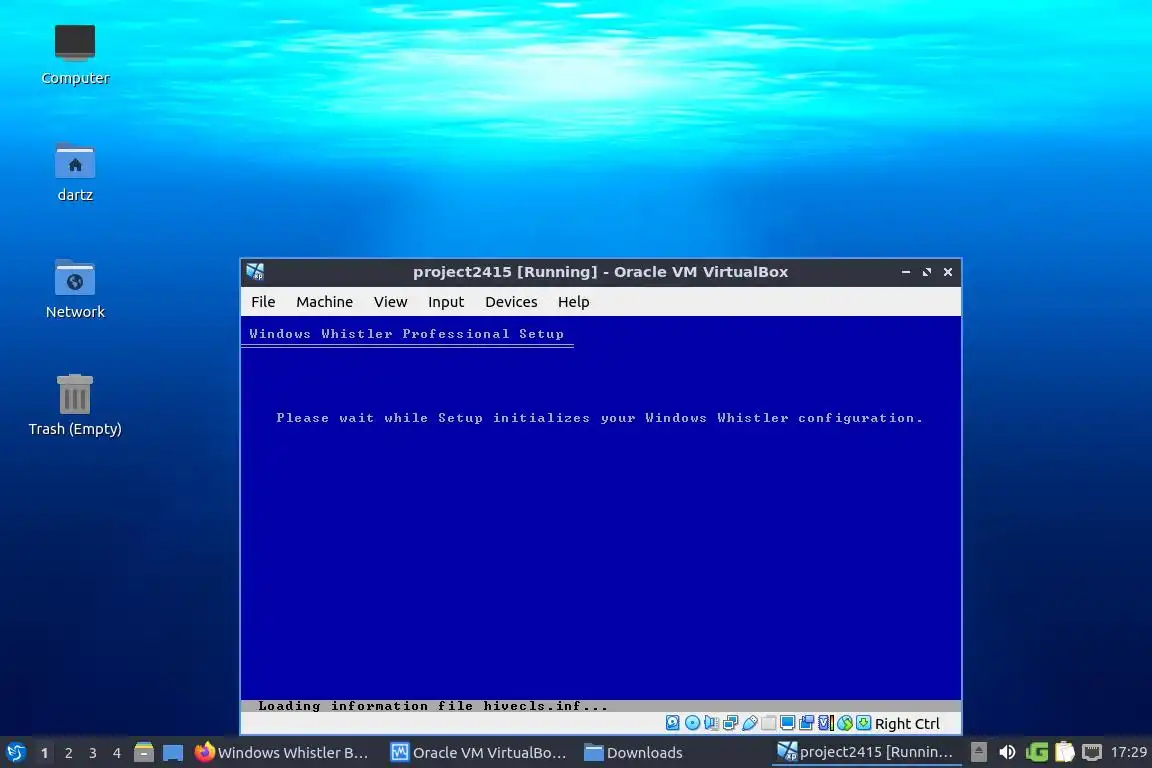Click the 'Please wait while Setup initializes' message
Screen dimensions: 1152x768
pyautogui.click(x=599, y=417)
